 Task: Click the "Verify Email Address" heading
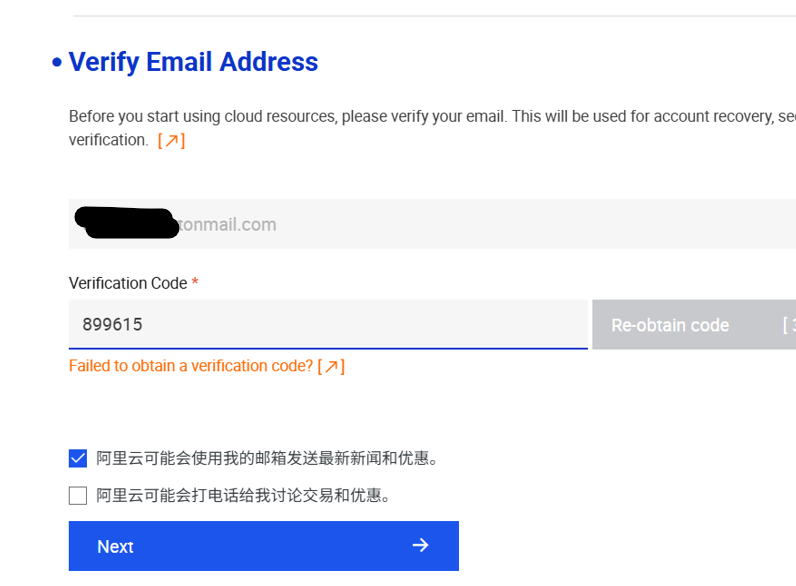[x=193, y=62]
